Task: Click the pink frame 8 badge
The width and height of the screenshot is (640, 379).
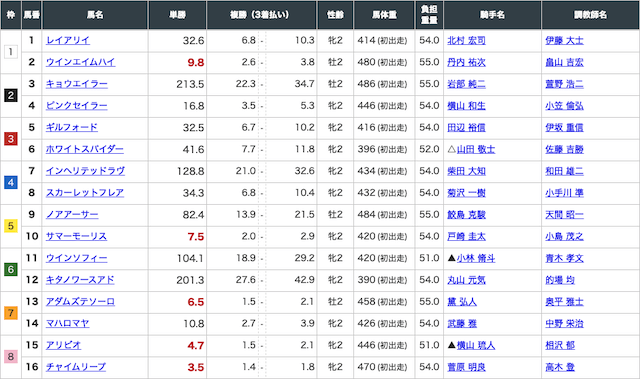Action: [x=11, y=357]
